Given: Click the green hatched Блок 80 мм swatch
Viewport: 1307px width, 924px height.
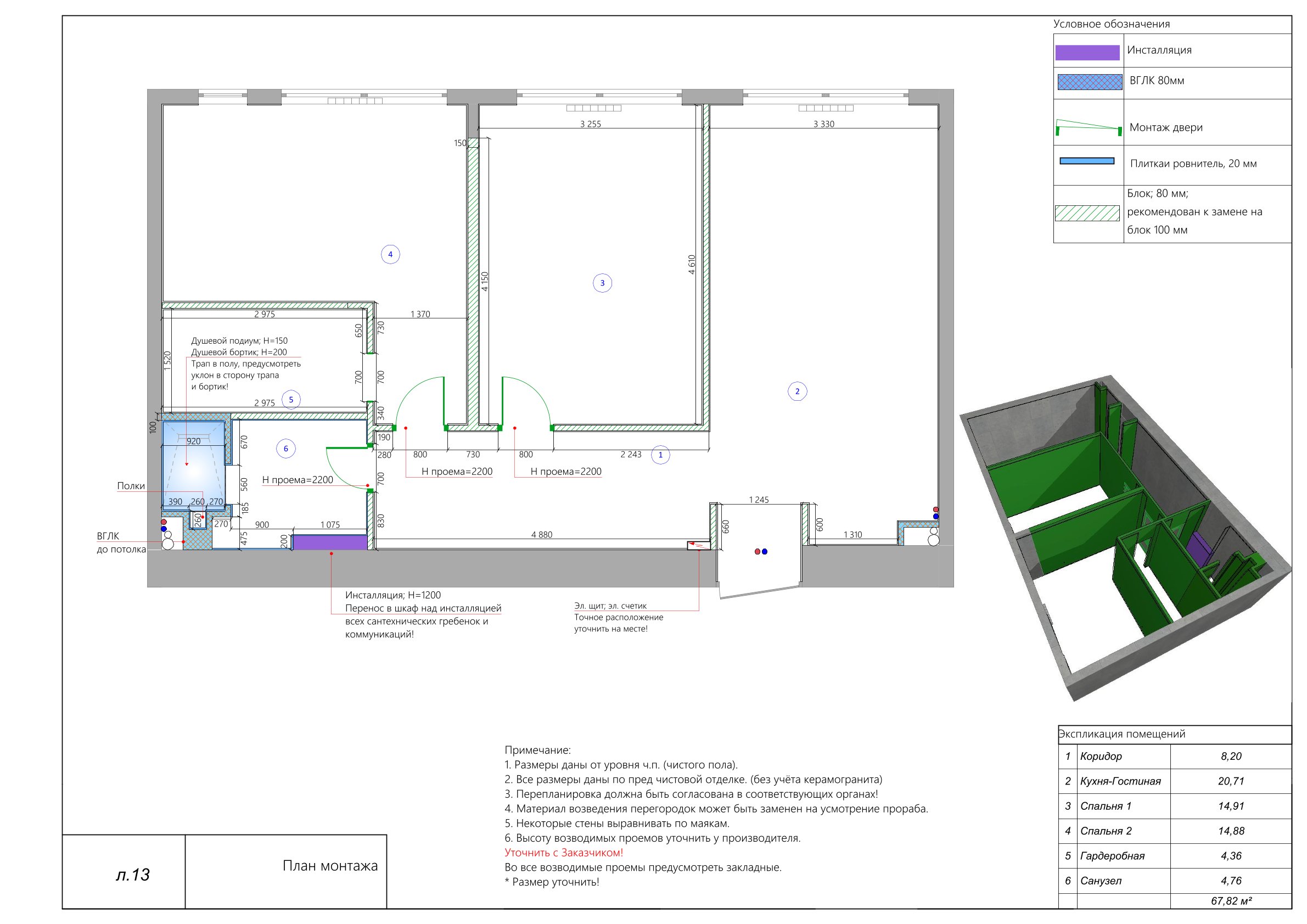Looking at the screenshot, I should point(1087,213).
